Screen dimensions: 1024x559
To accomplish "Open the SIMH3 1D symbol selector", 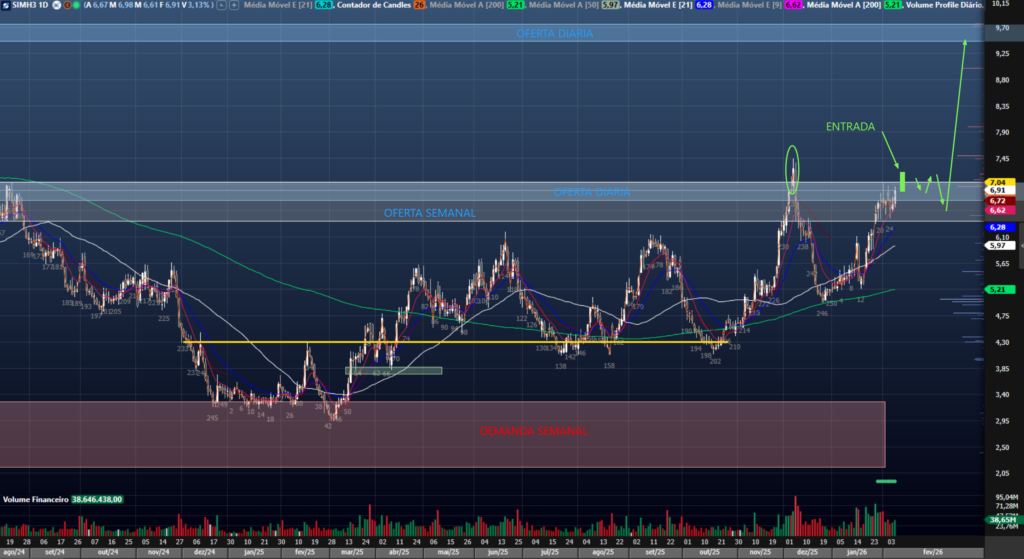I will pos(30,7).
